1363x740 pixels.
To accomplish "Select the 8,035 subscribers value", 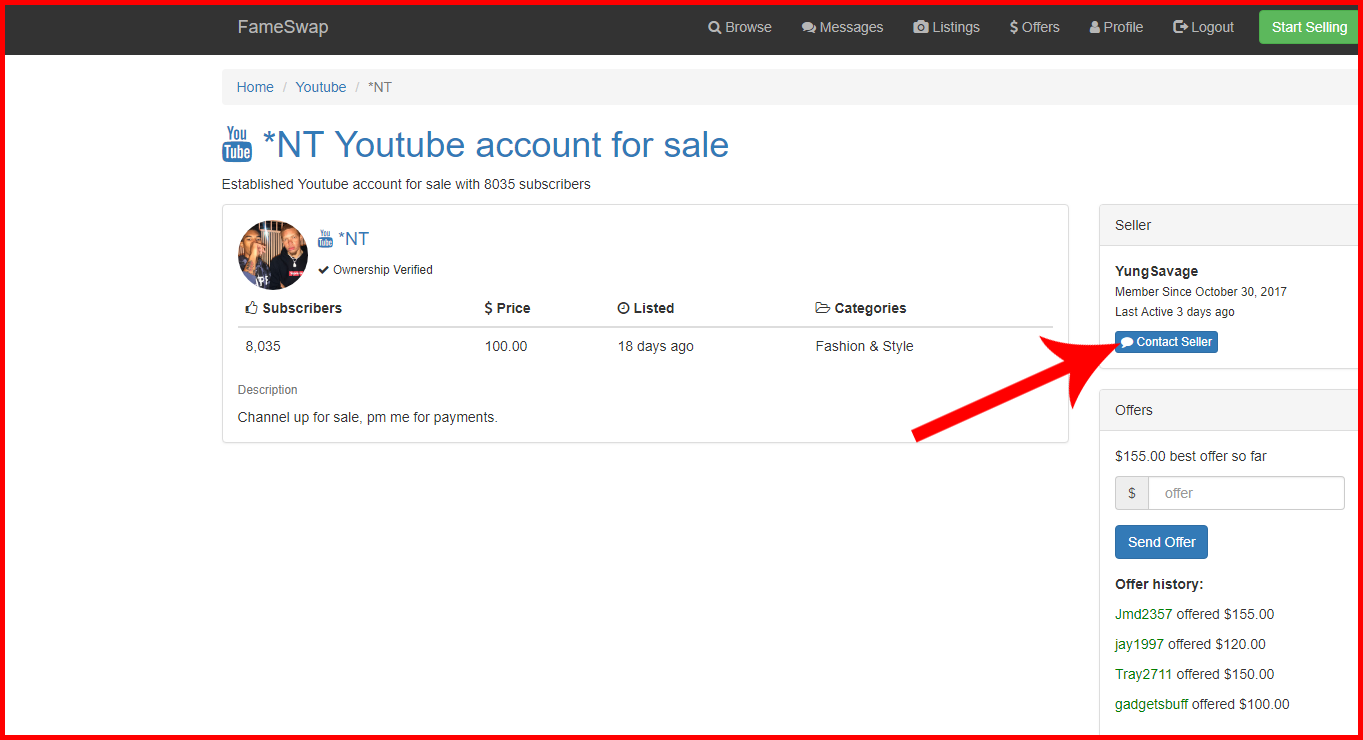I will point(263,346).
